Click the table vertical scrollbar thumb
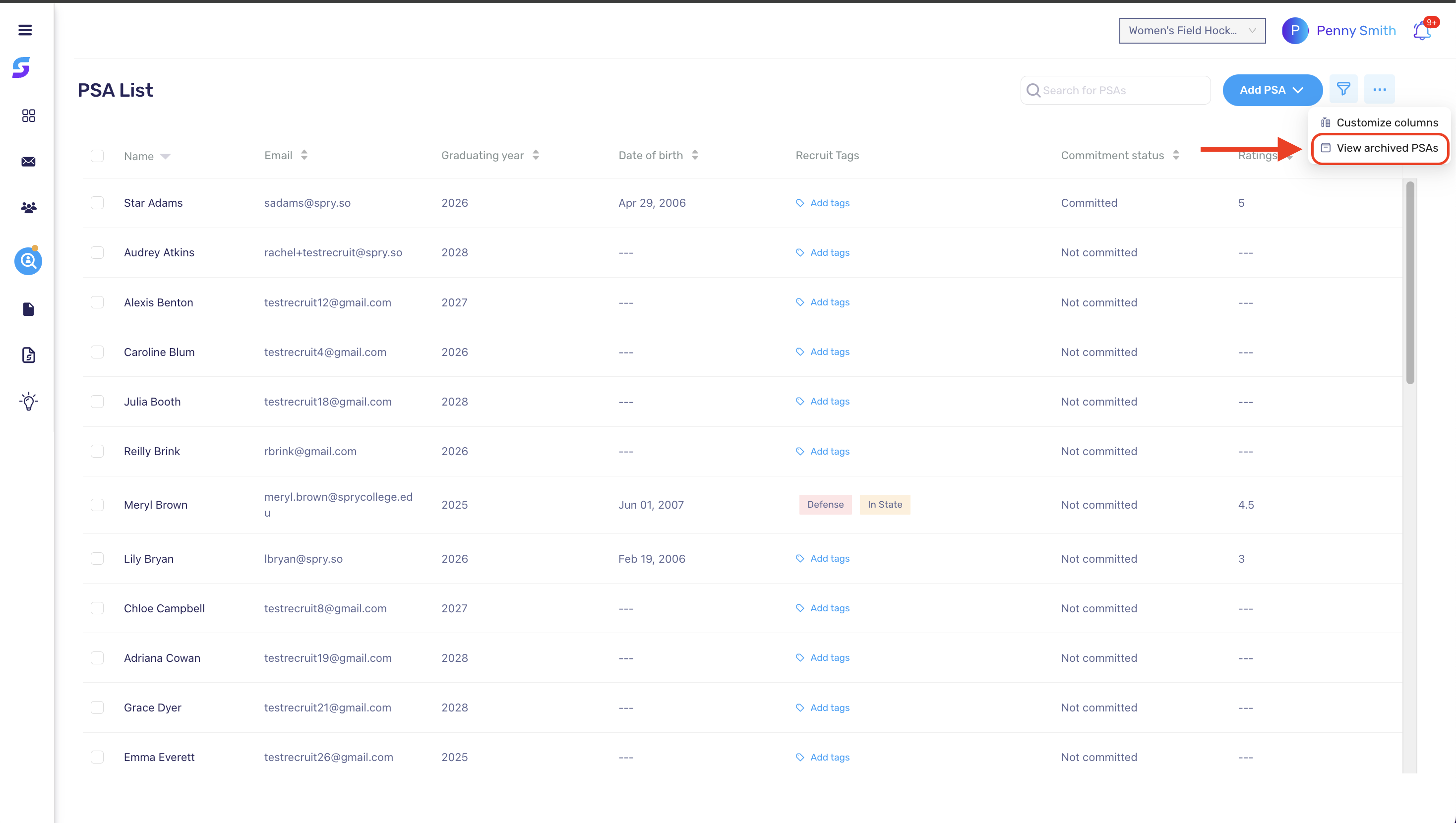The height and width of the screenshot is (823, 1456). 1410,283
